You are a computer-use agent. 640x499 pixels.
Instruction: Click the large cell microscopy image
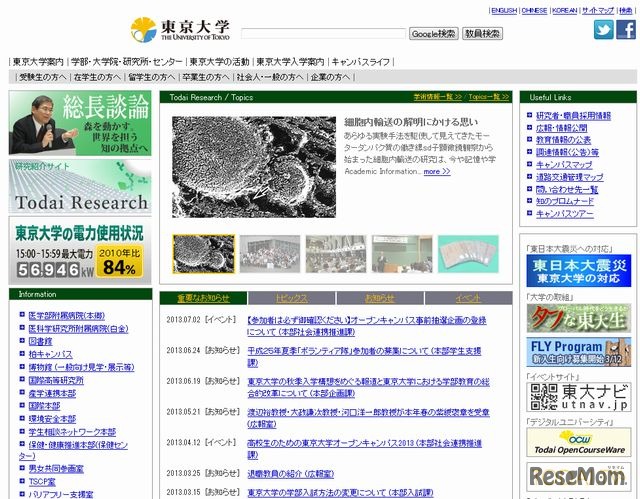coord(254,167)
